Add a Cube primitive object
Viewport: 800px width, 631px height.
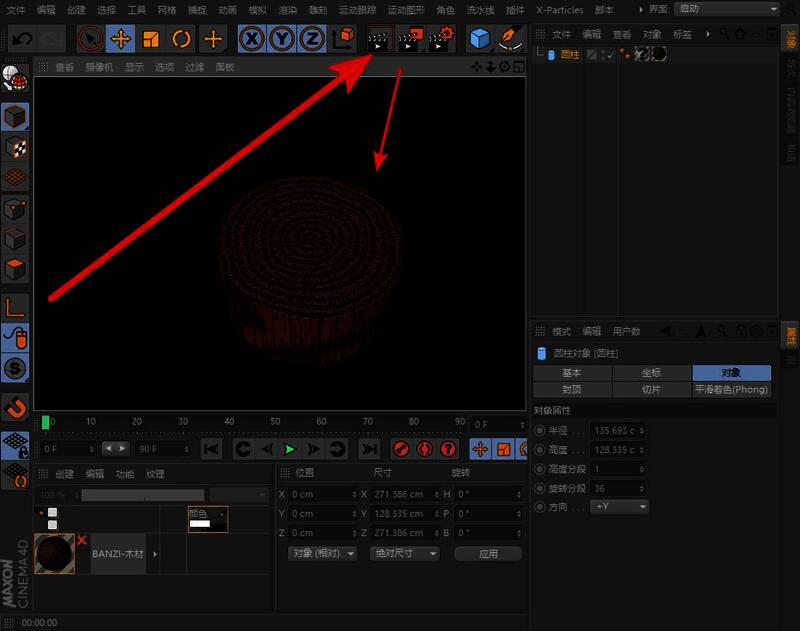coord(480,39)
